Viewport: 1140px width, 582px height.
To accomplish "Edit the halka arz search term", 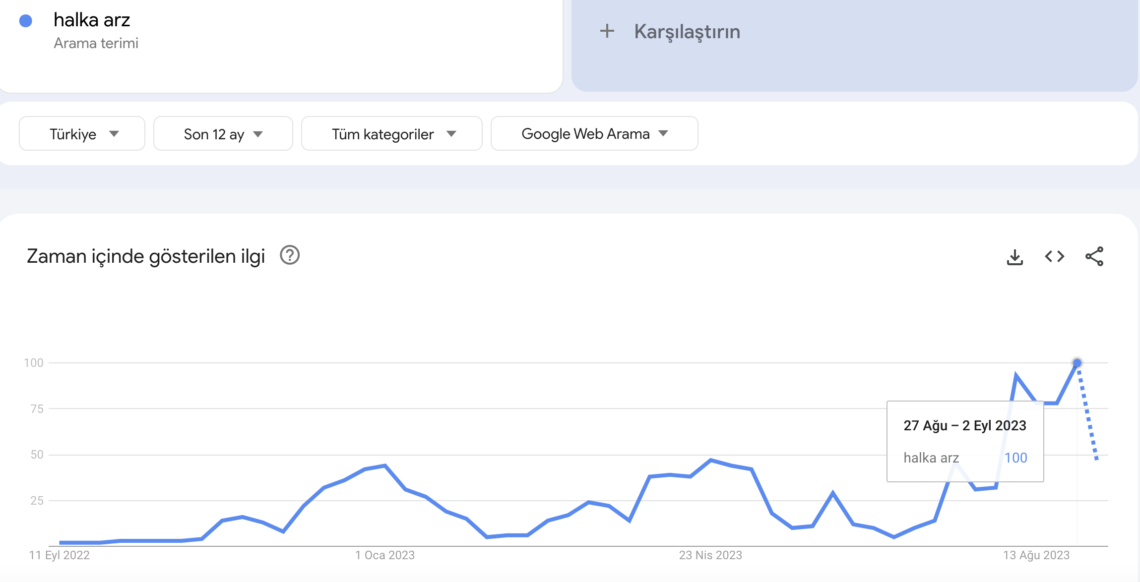I will point(92,20).
